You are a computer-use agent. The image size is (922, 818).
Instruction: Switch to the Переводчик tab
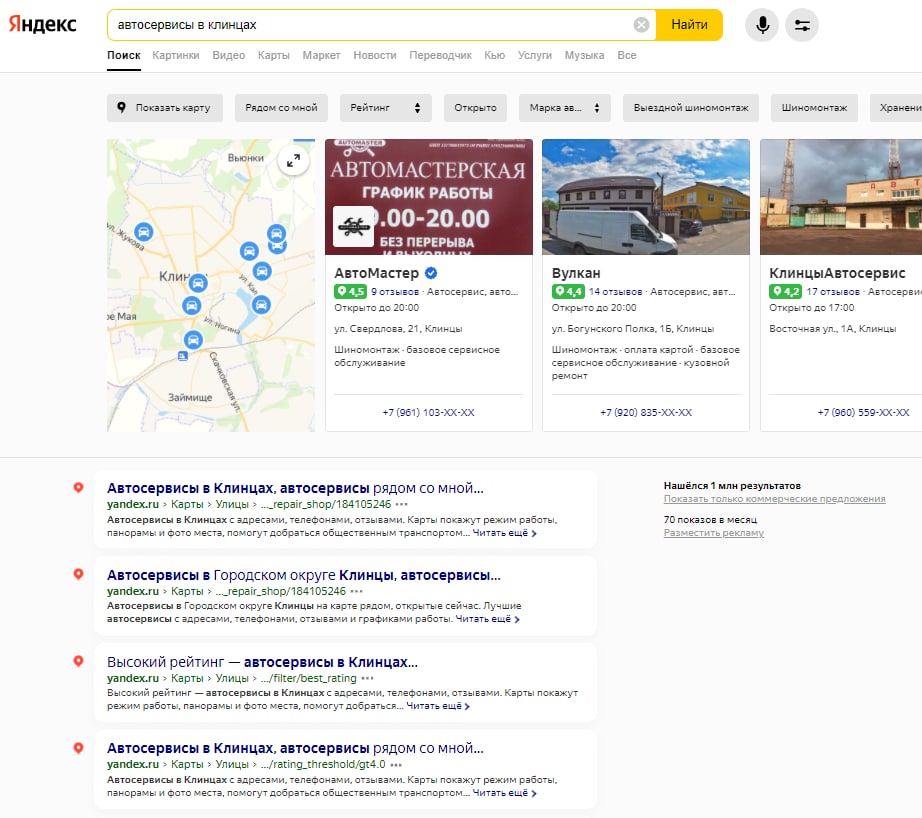coord(440,55)
